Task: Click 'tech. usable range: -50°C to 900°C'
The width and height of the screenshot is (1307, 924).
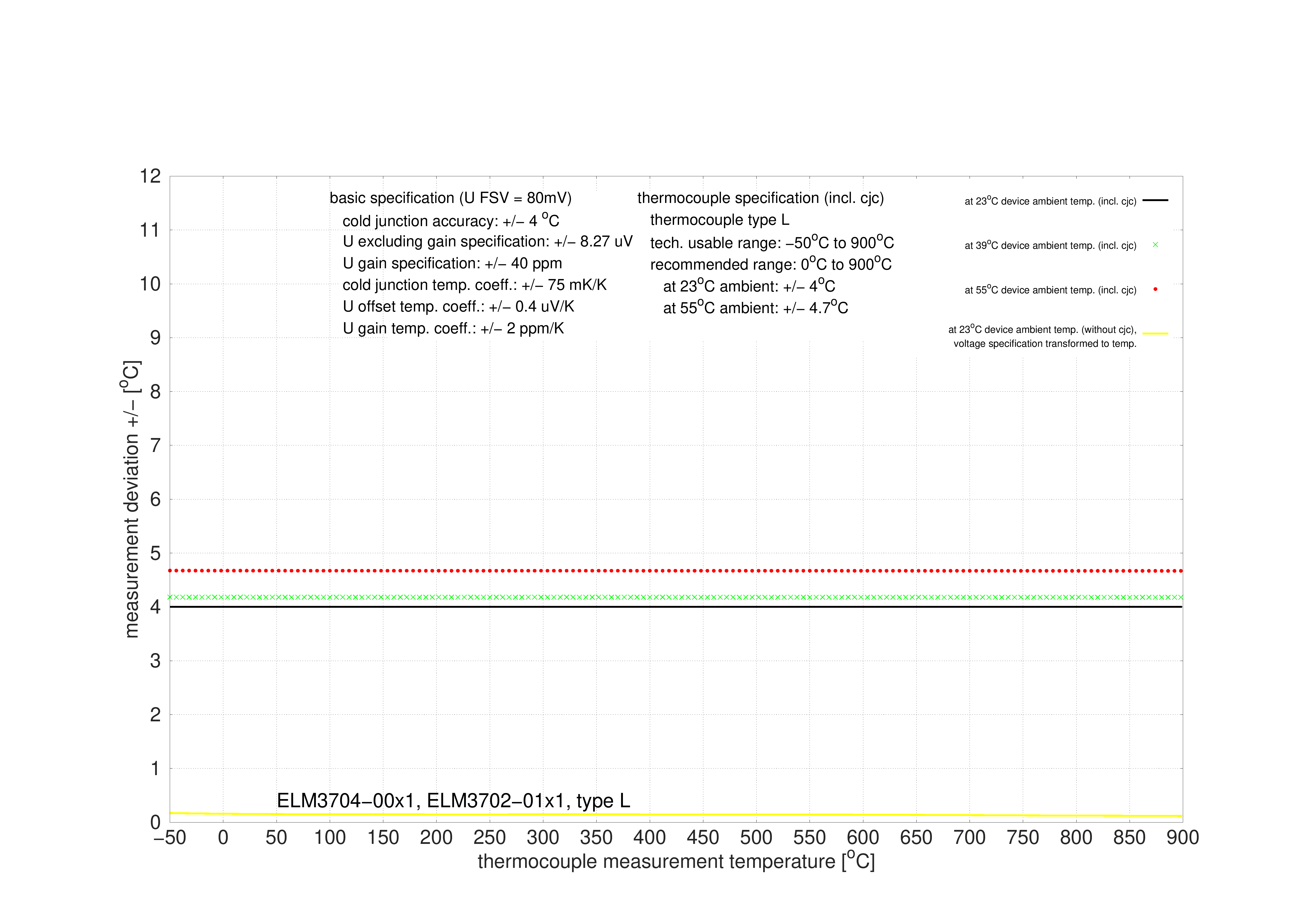Action: tap(772, 242)
